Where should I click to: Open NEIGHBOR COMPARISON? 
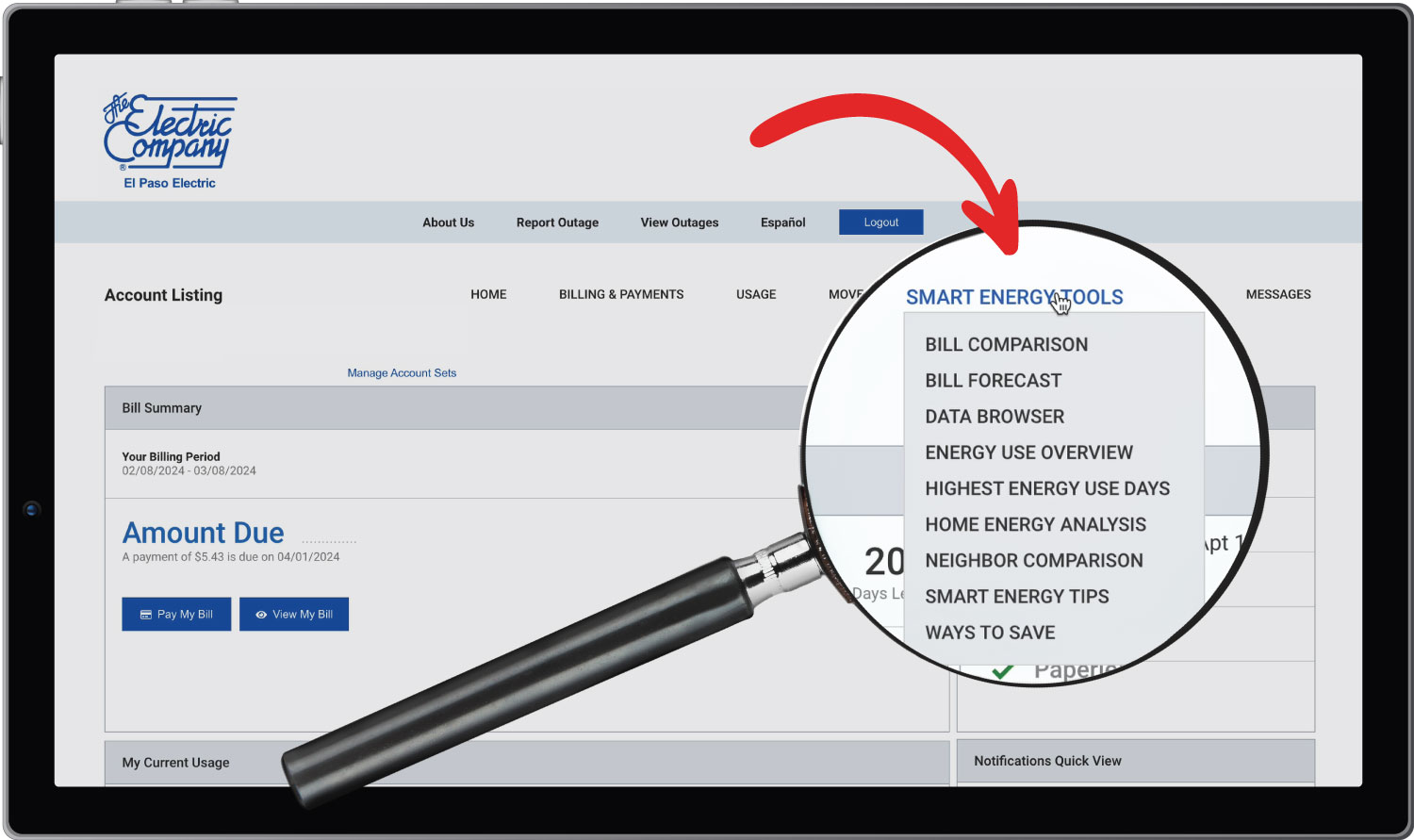pyautogui.click(x=1034, y=560)
